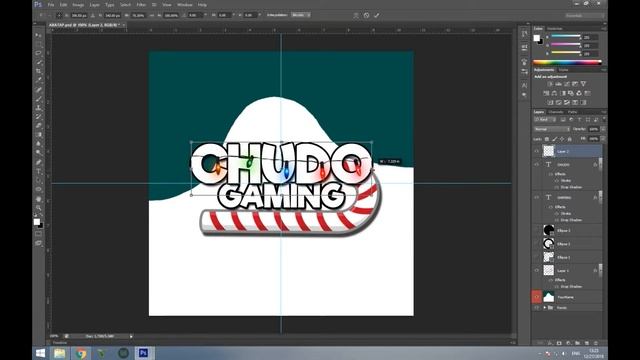Collapse effects of Layer 1
This screenshot has width=640, height=360.
click(600, 269)
